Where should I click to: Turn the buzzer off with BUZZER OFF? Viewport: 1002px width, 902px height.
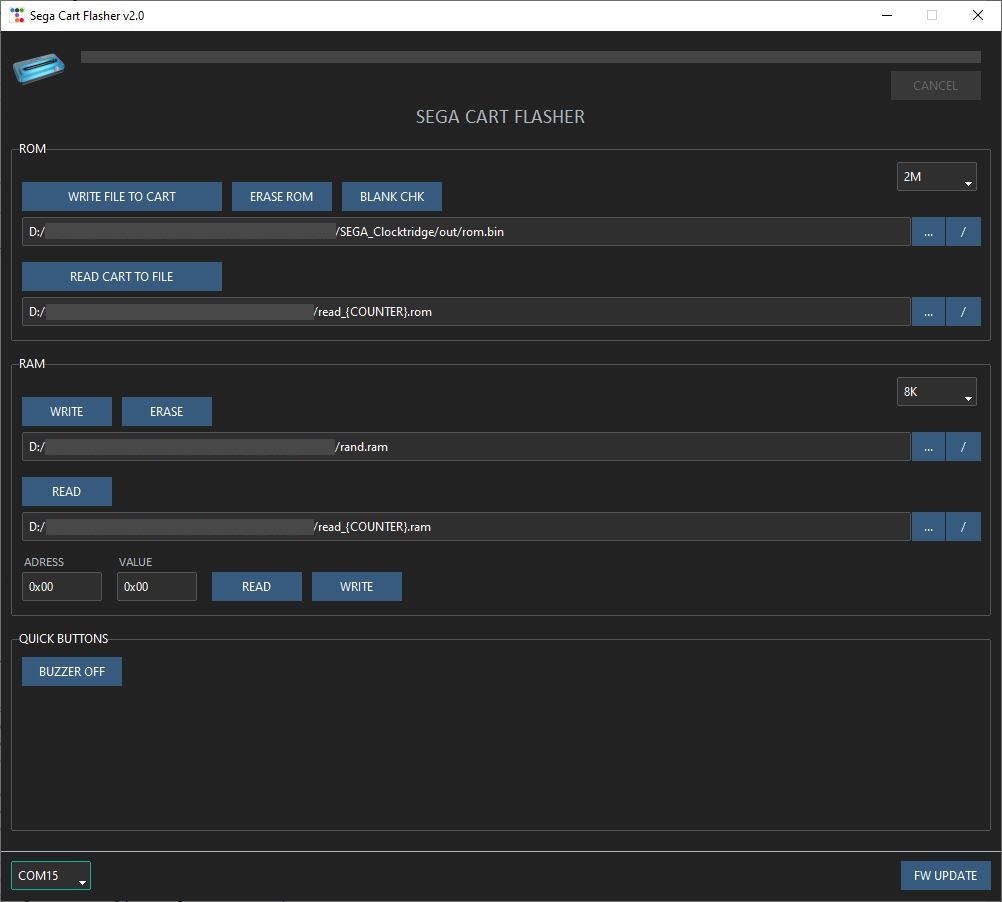tap(72, 671)
